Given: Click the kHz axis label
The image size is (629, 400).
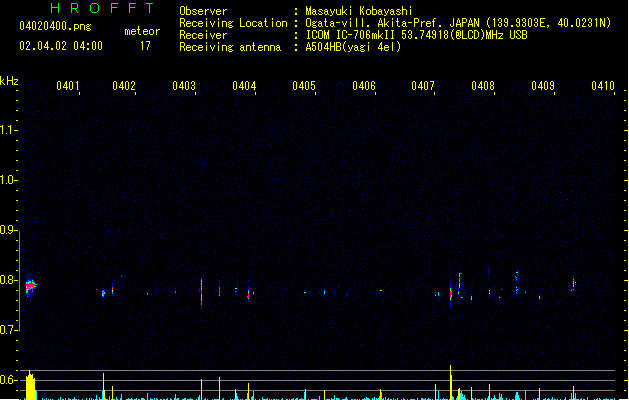Looking at the screenshot, I should pyautogui.click(x=9, y=81).
